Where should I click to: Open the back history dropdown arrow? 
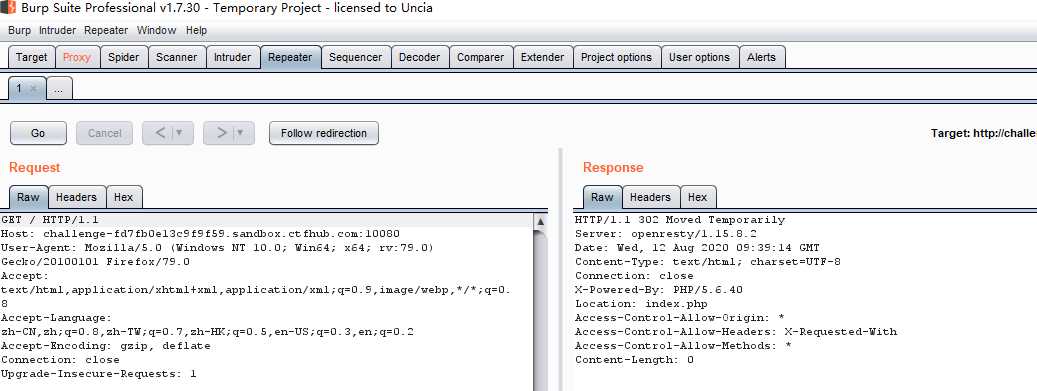point(180,133)
